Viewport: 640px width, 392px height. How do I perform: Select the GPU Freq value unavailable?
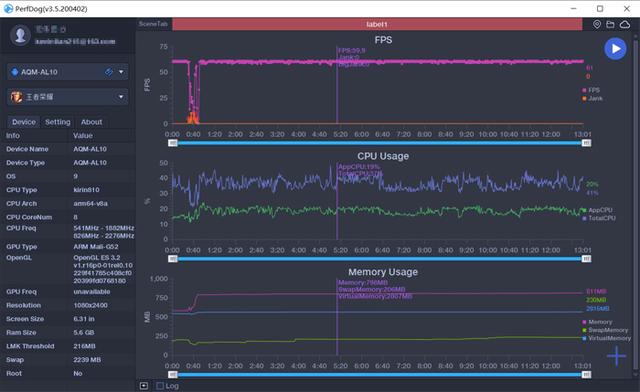[92, 292]
